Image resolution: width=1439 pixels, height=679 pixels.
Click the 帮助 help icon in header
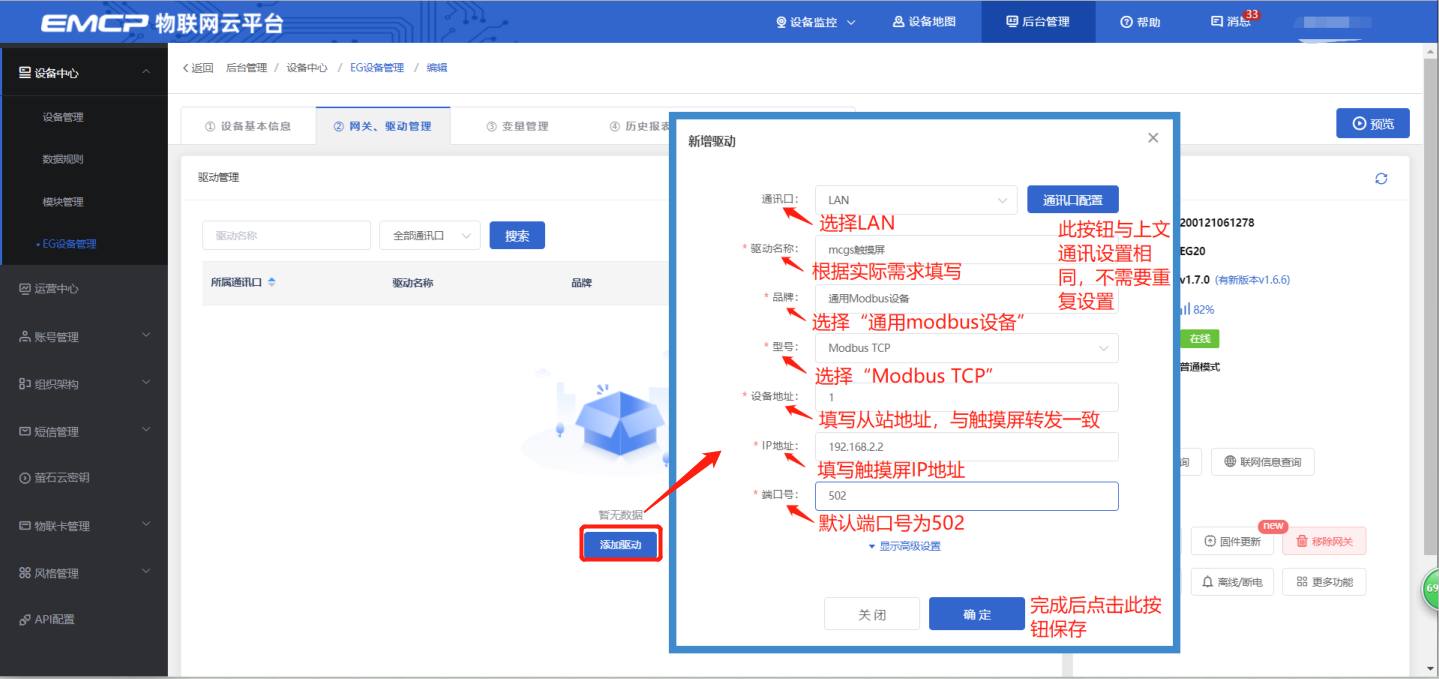tap(1140, 21)
